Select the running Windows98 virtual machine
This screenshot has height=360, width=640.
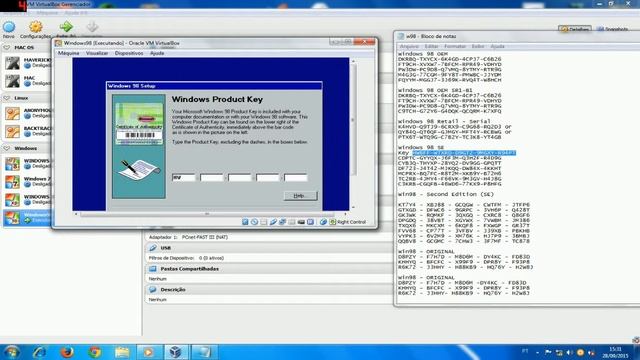[x=28, y=218]
